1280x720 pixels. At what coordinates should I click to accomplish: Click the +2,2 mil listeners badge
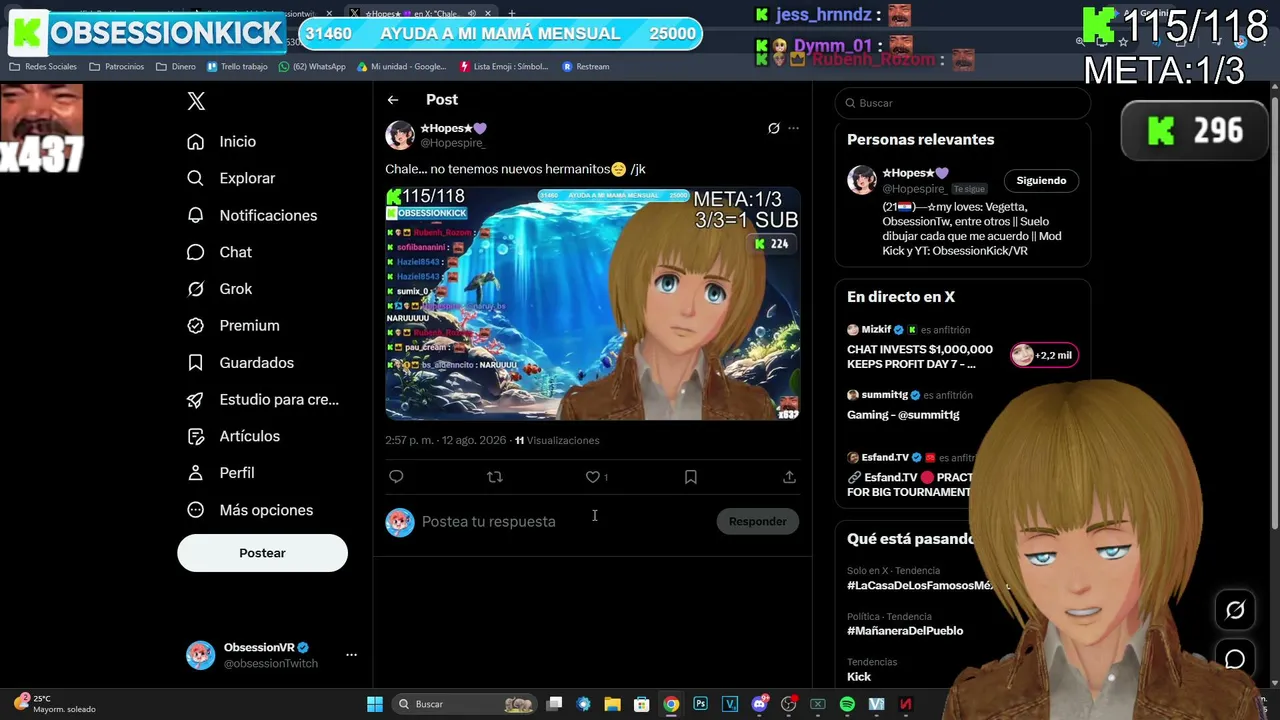(x=1044, y=355)
